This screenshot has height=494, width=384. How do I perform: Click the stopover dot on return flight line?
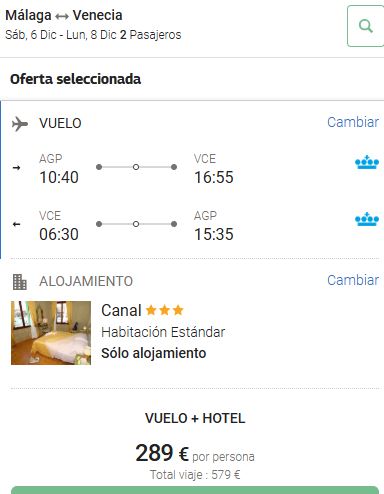click(136, 224)
